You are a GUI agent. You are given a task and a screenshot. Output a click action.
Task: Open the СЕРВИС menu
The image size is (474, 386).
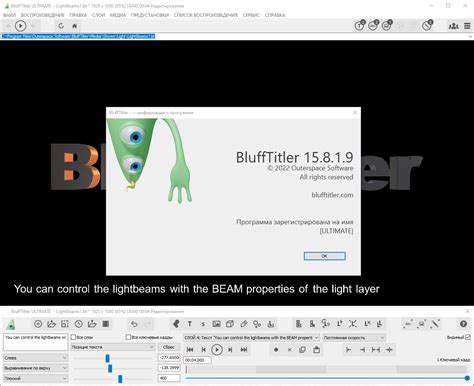251,15
